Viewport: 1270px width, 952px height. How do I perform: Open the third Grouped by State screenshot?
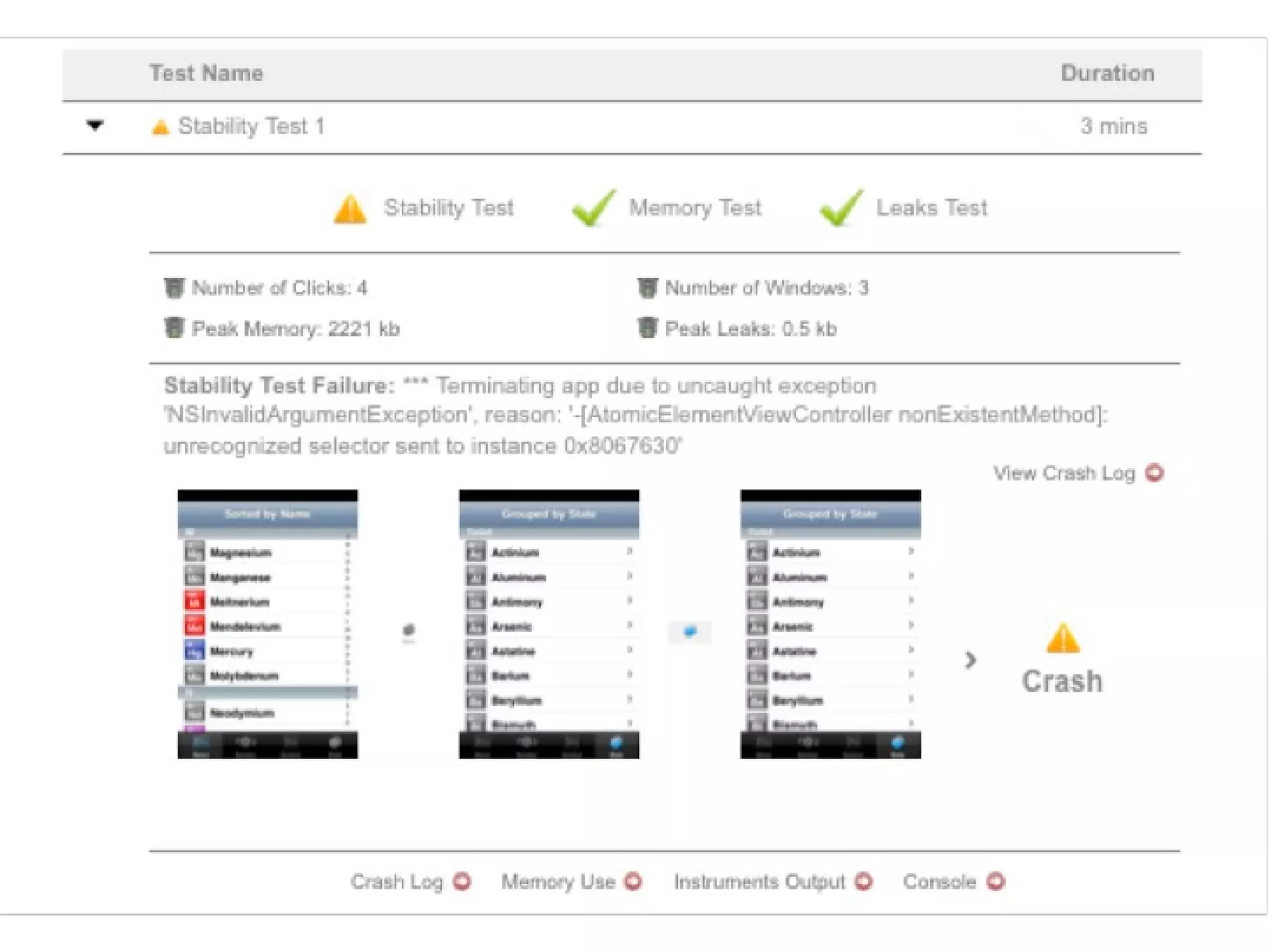[x=830, y=624]
